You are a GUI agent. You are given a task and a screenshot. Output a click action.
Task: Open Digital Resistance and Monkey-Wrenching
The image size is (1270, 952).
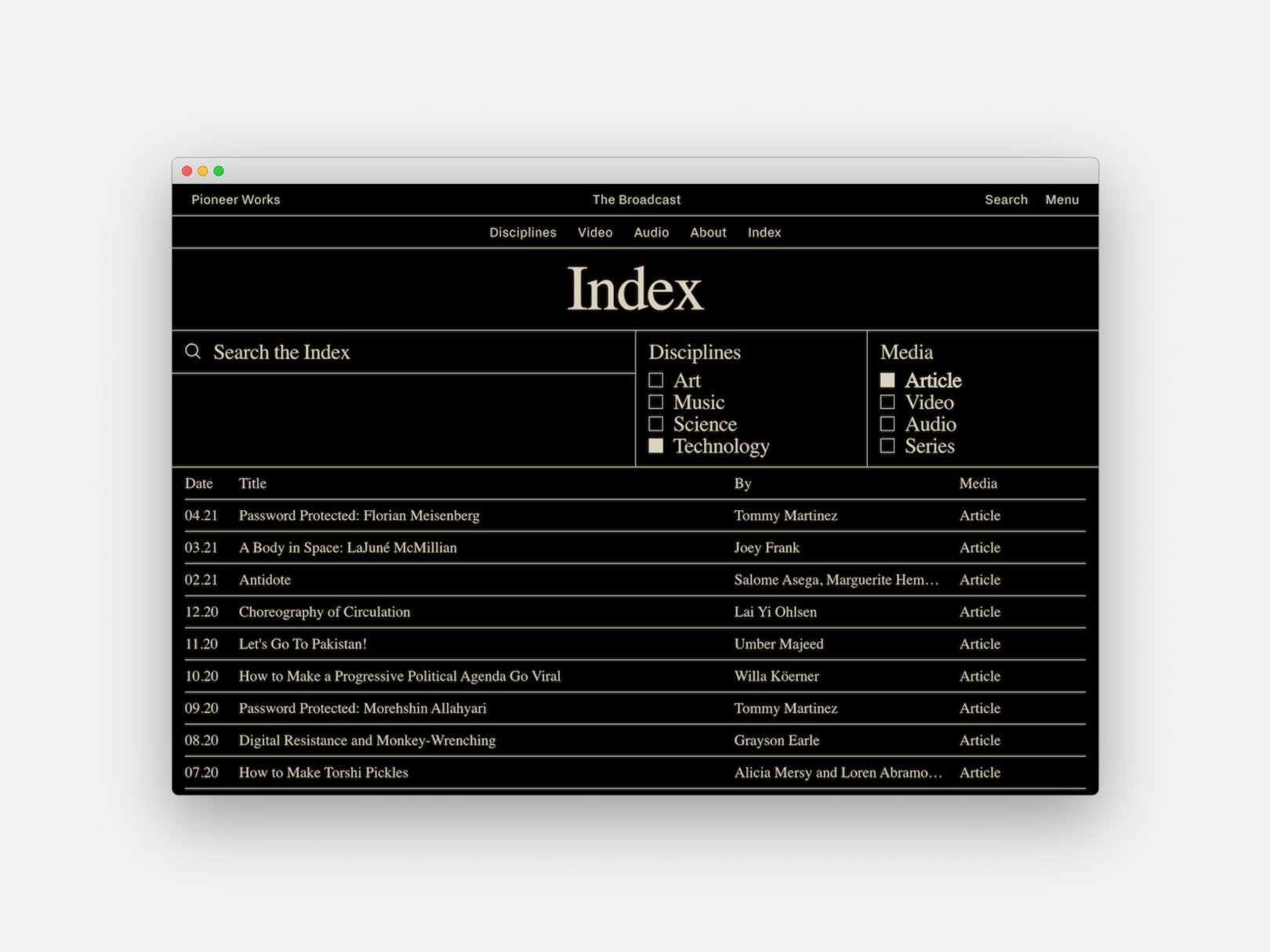coord(367,740)
